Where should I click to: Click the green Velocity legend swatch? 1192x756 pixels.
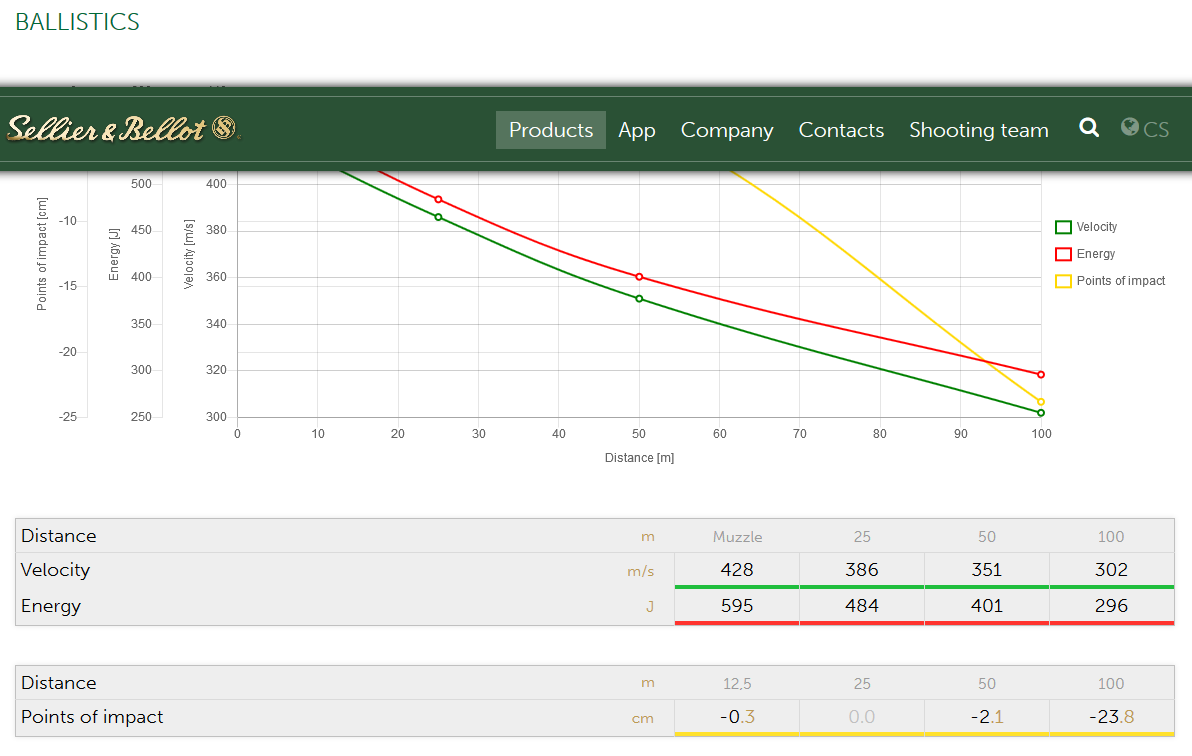1064,227
